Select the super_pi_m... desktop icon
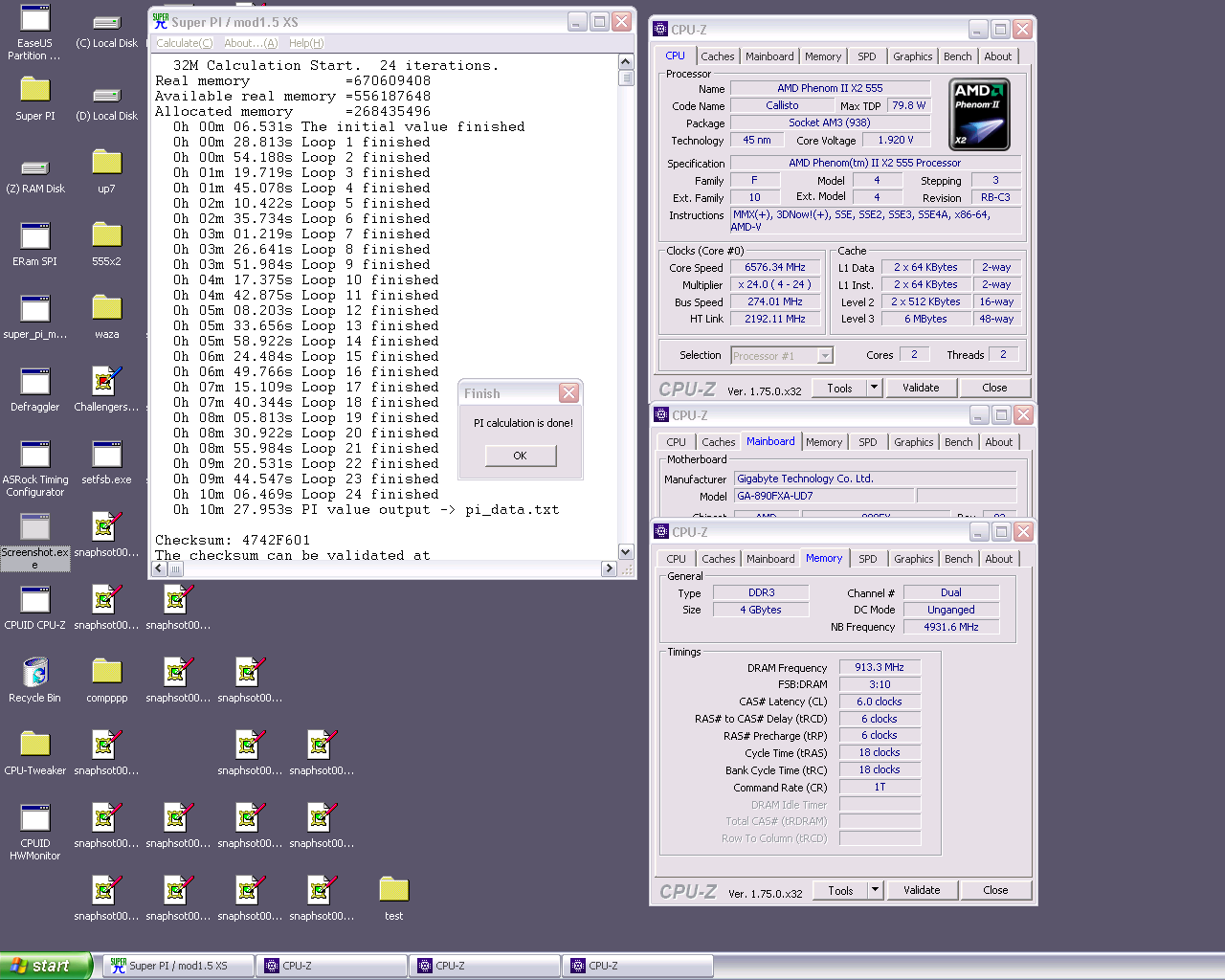The width and height of the screenshot is (1225, 980). (35, 318)
